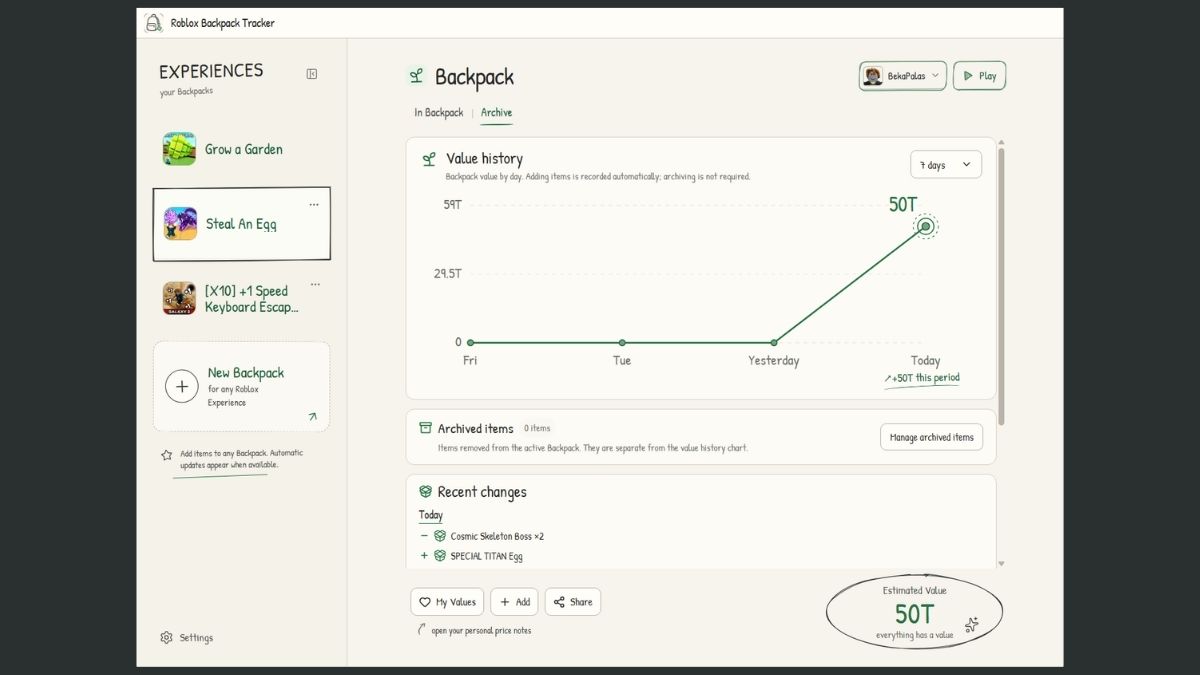Click the Play button
1200x675 pixels.
[x=979, y=76]
